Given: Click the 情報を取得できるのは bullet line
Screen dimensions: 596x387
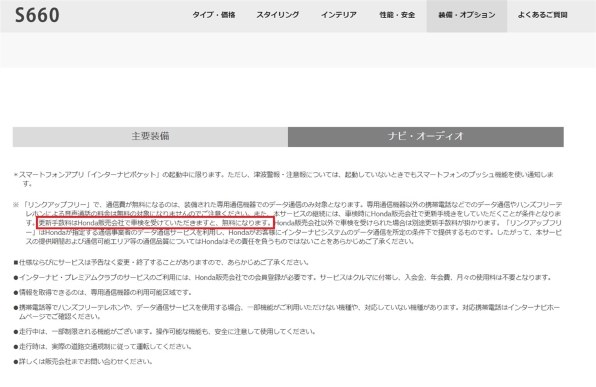Looking at the screenshot, I should [103, 292].
